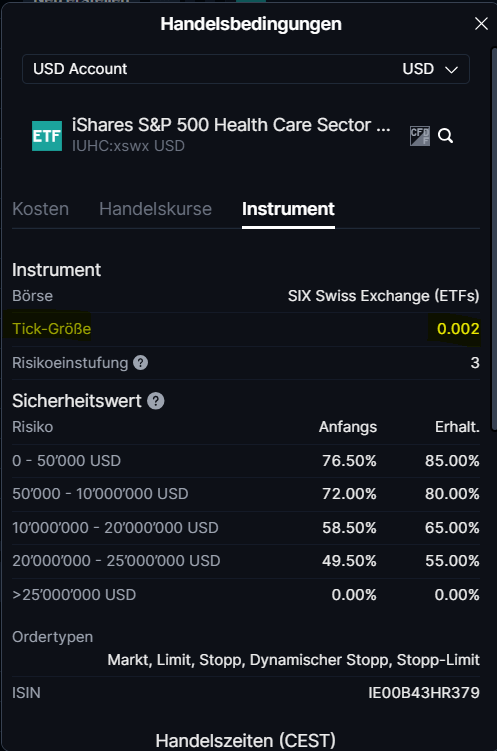Click the green ETF instrument badge
The height and width of the screenshot is (751, 497).
pyautogui.click(x=47, y=136)
